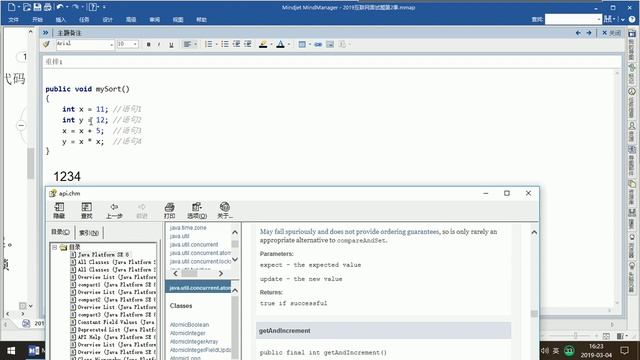640x360 pixels.
Task: Open the AtomicBoolean class link
Action: point(189,325)
